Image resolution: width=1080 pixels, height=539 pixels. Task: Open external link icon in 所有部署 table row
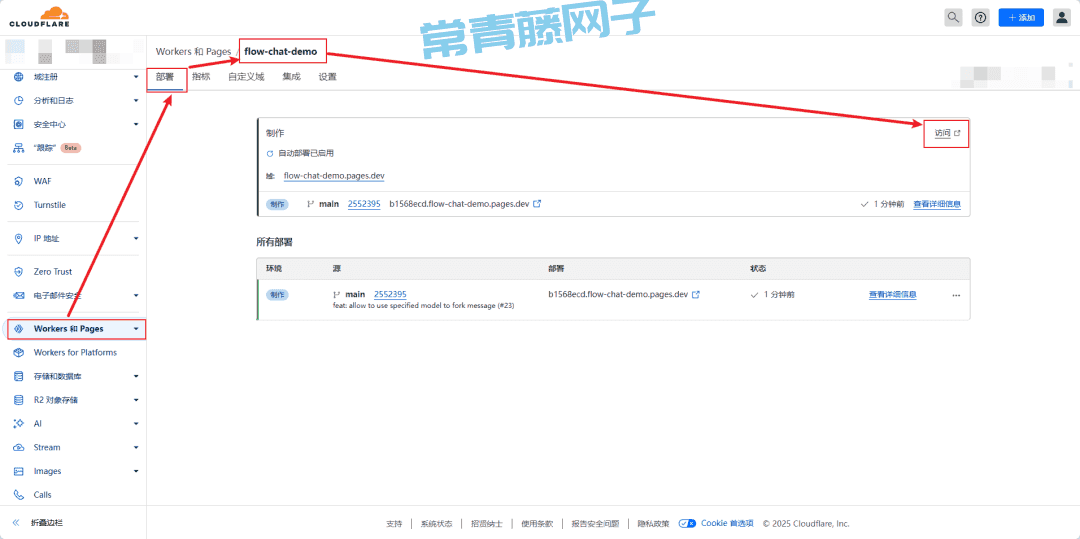pos(696,295)
